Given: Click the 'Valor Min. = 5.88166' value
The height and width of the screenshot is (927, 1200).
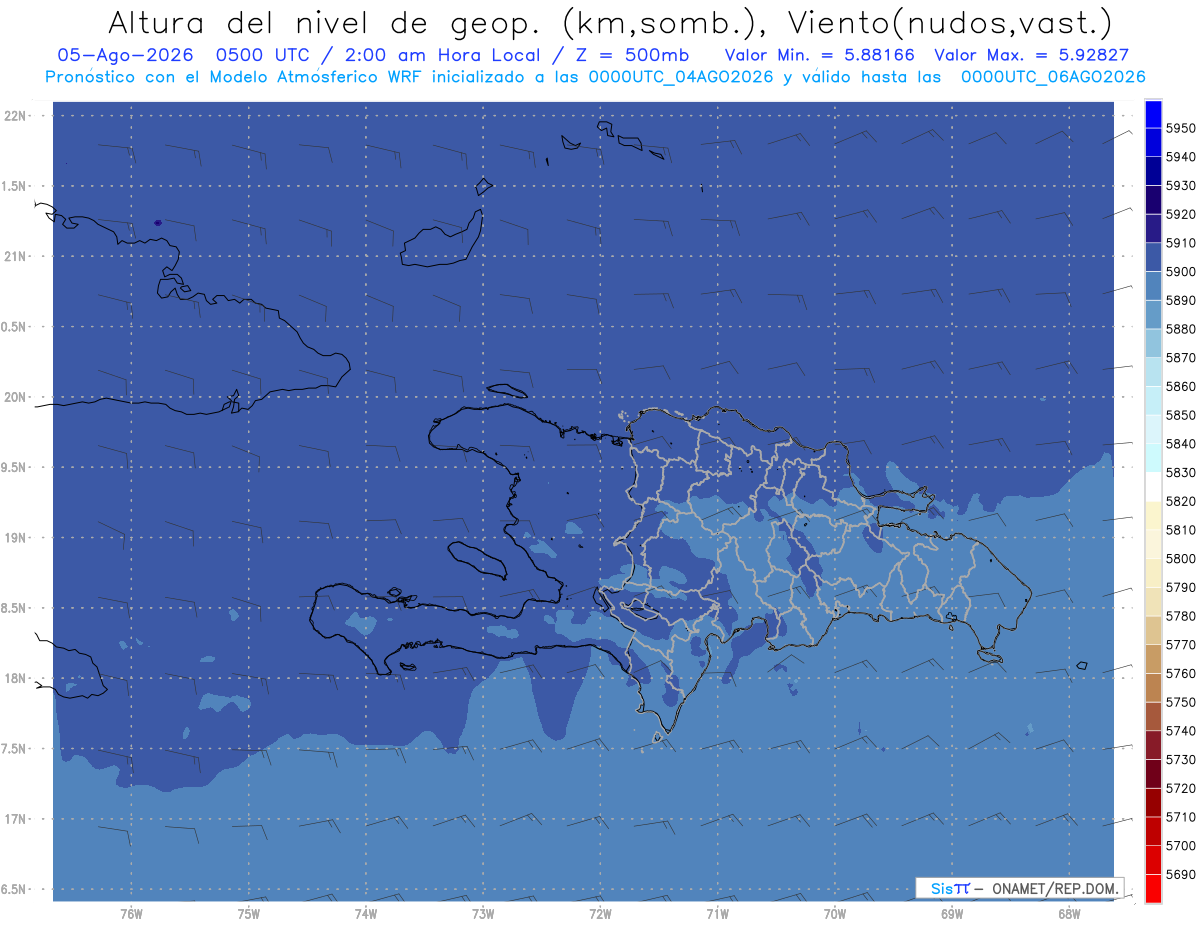Looking at the screenshot, I should [819, 55].
